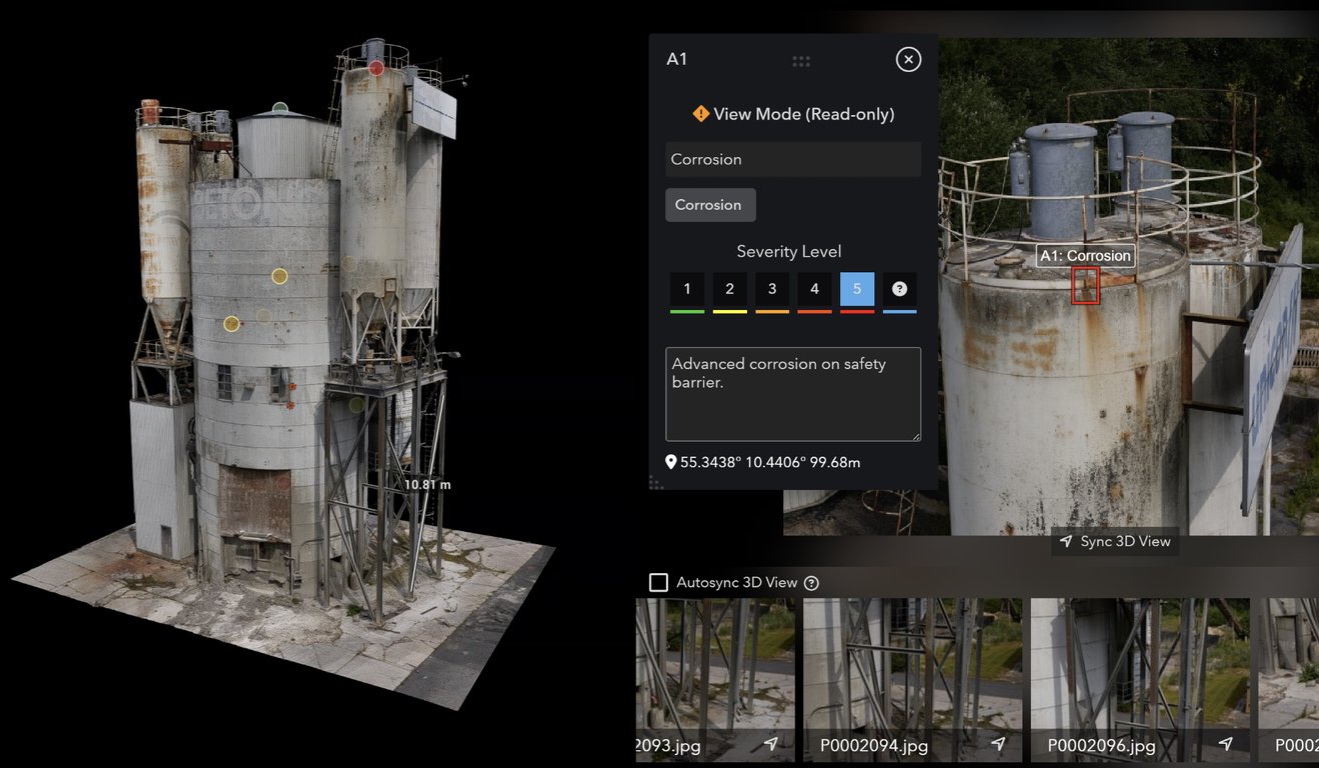Close the A1 annotation panel

tap(908, 60)
